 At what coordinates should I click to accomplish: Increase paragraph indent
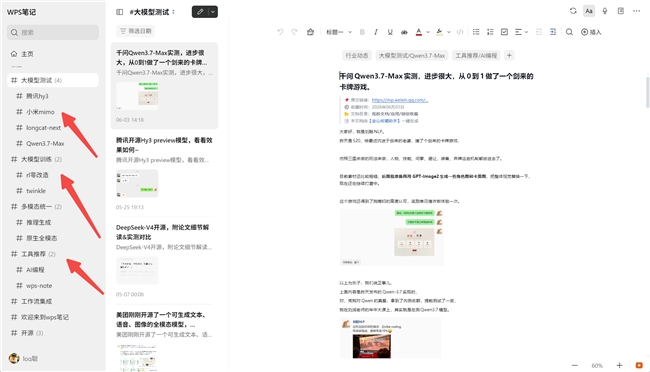(x=553, y=32)
